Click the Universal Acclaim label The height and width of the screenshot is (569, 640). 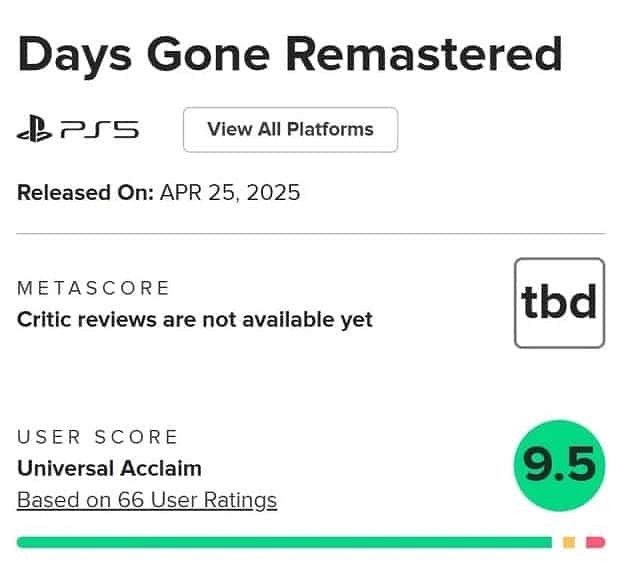click(110, 468)
